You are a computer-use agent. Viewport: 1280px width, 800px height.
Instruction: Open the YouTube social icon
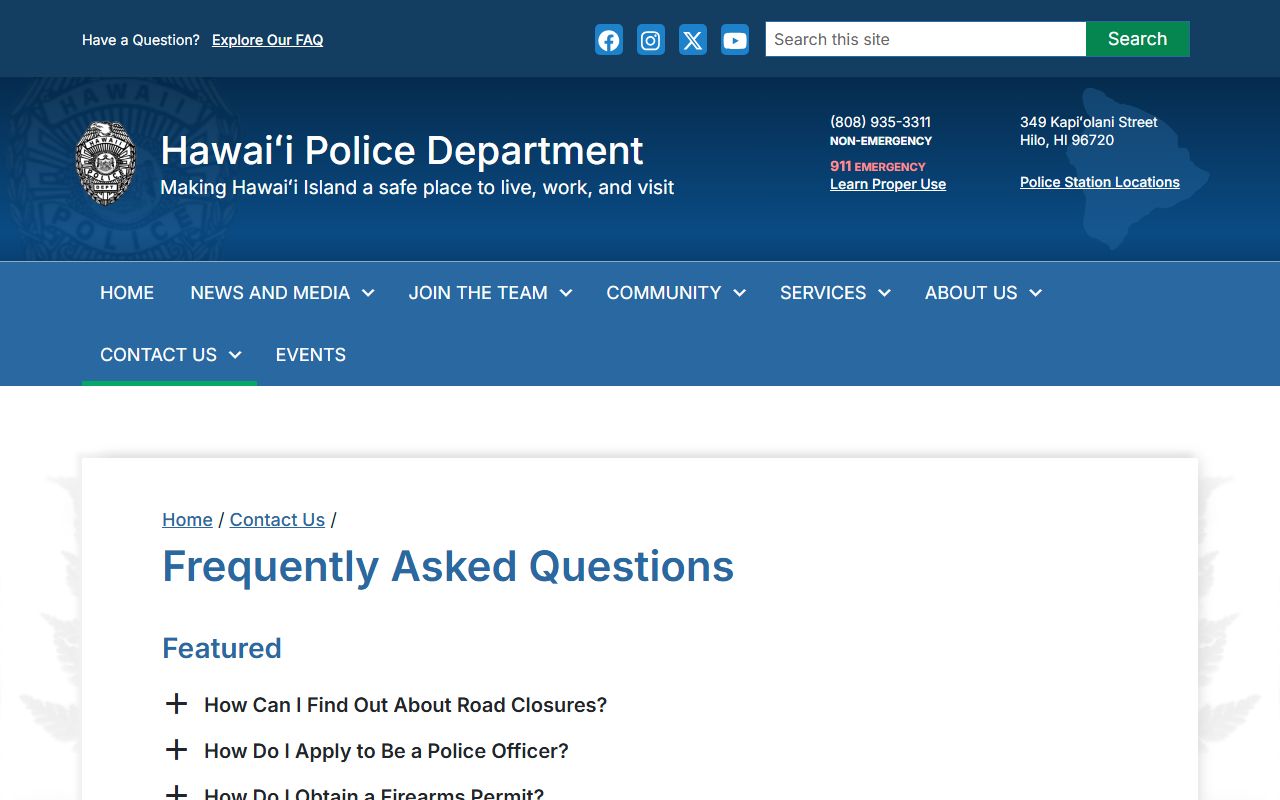[x=735, y=40]
